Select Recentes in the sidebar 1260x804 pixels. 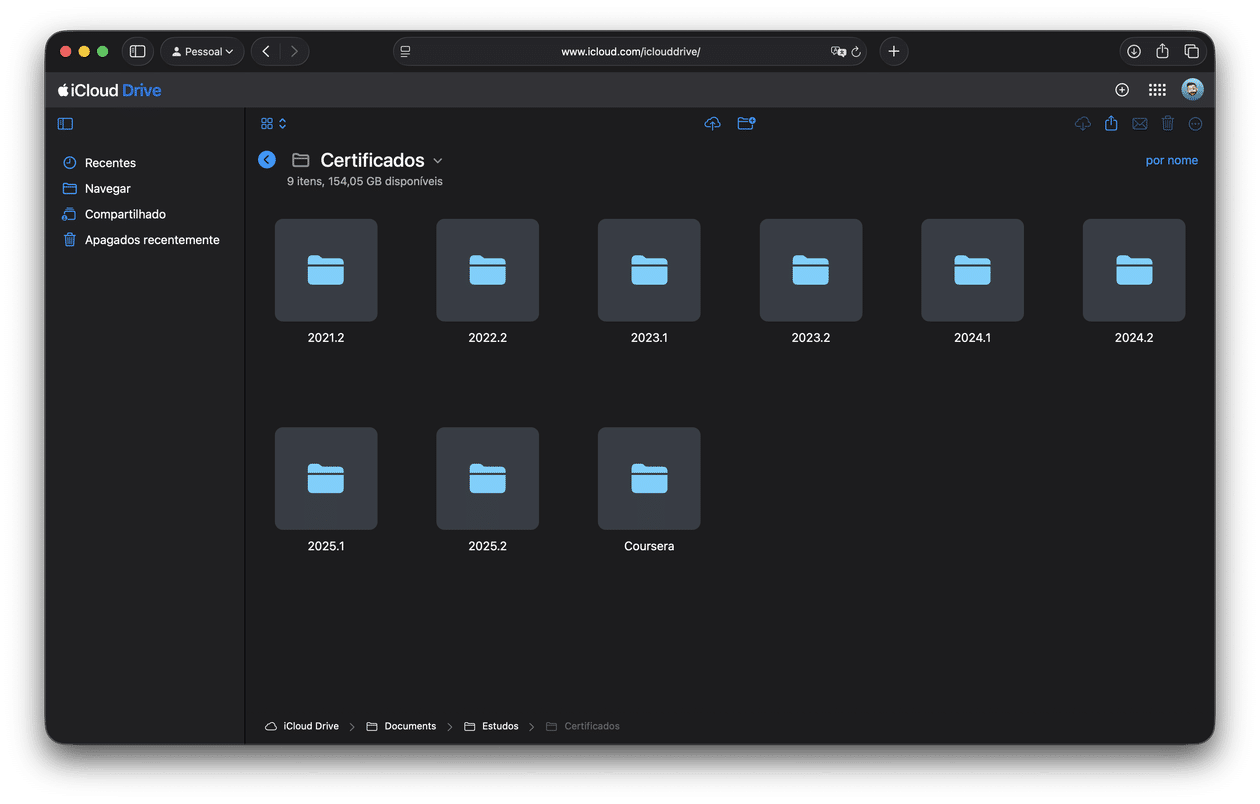point(110,162)
